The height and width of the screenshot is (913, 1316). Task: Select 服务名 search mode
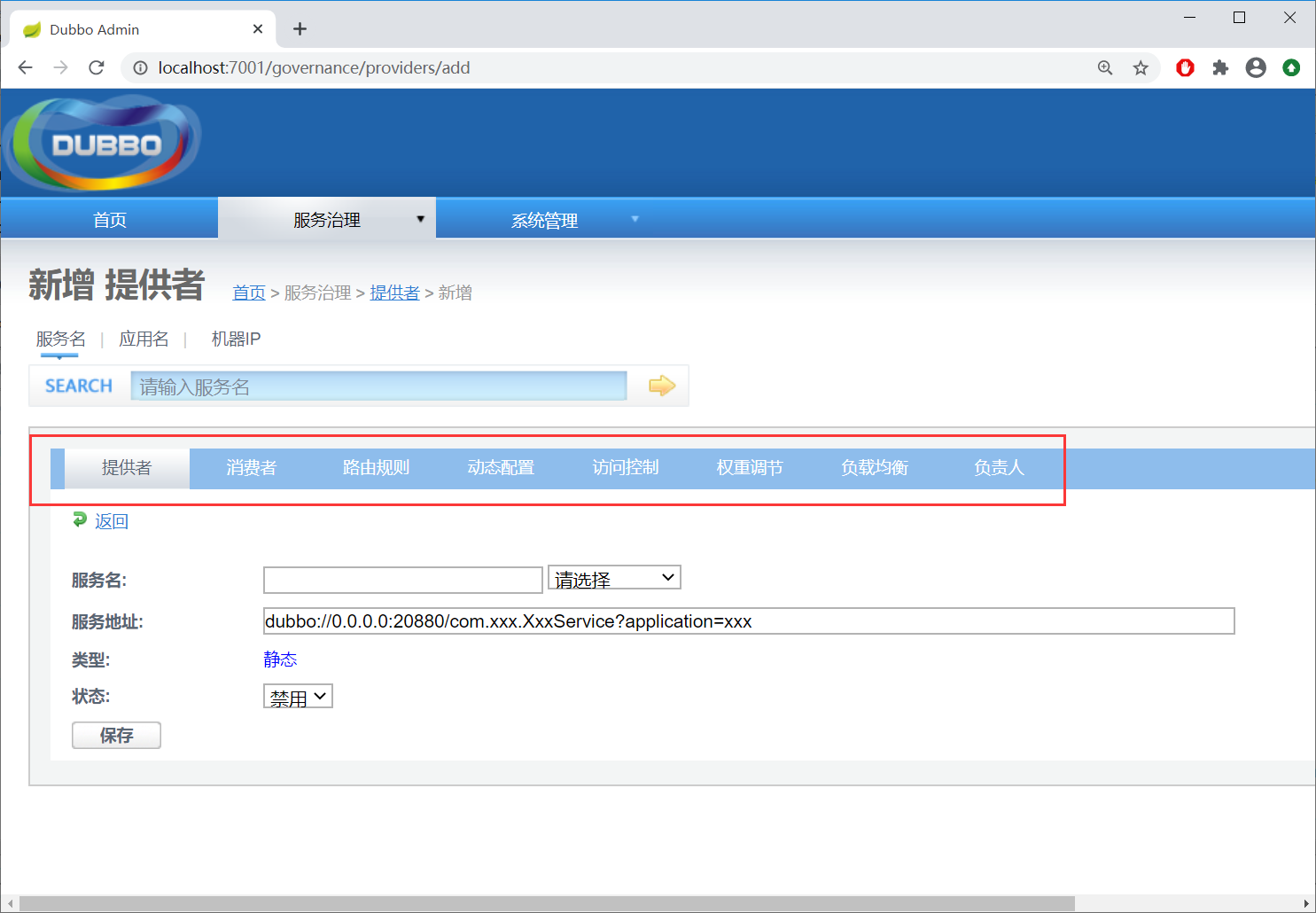pyautogui.click(x=60, y=339)
